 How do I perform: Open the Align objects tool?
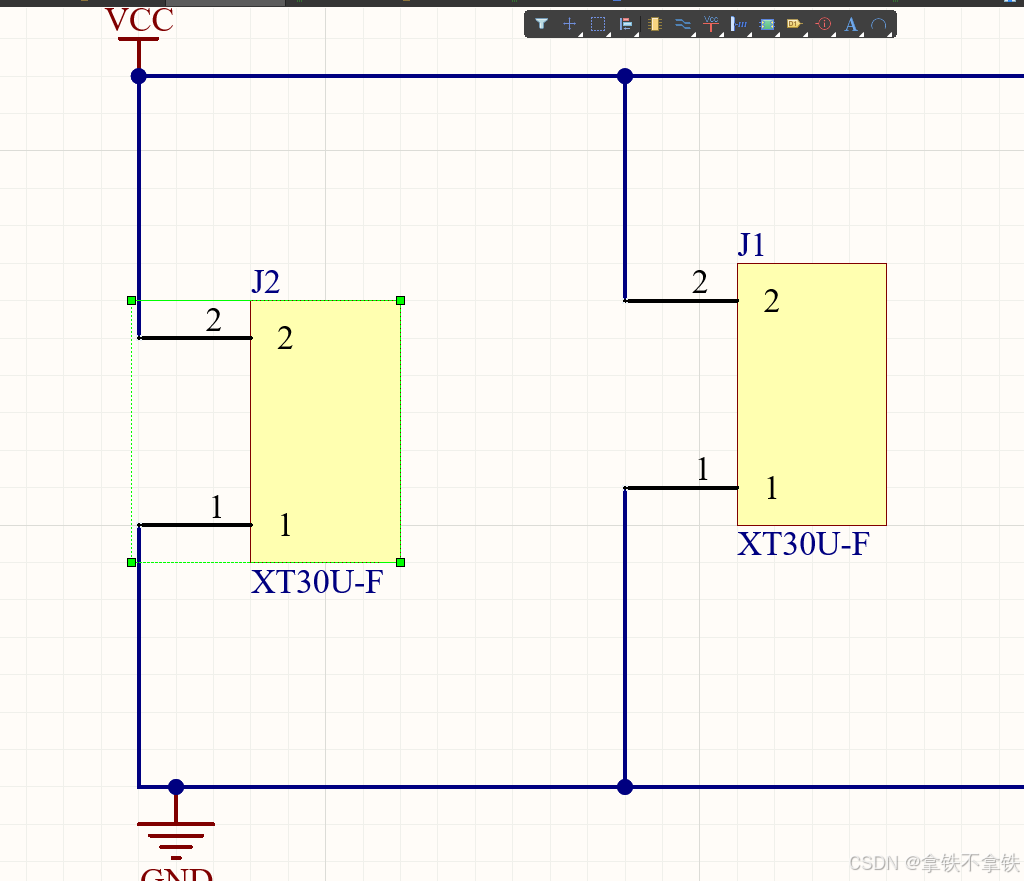tap(626, 24)
